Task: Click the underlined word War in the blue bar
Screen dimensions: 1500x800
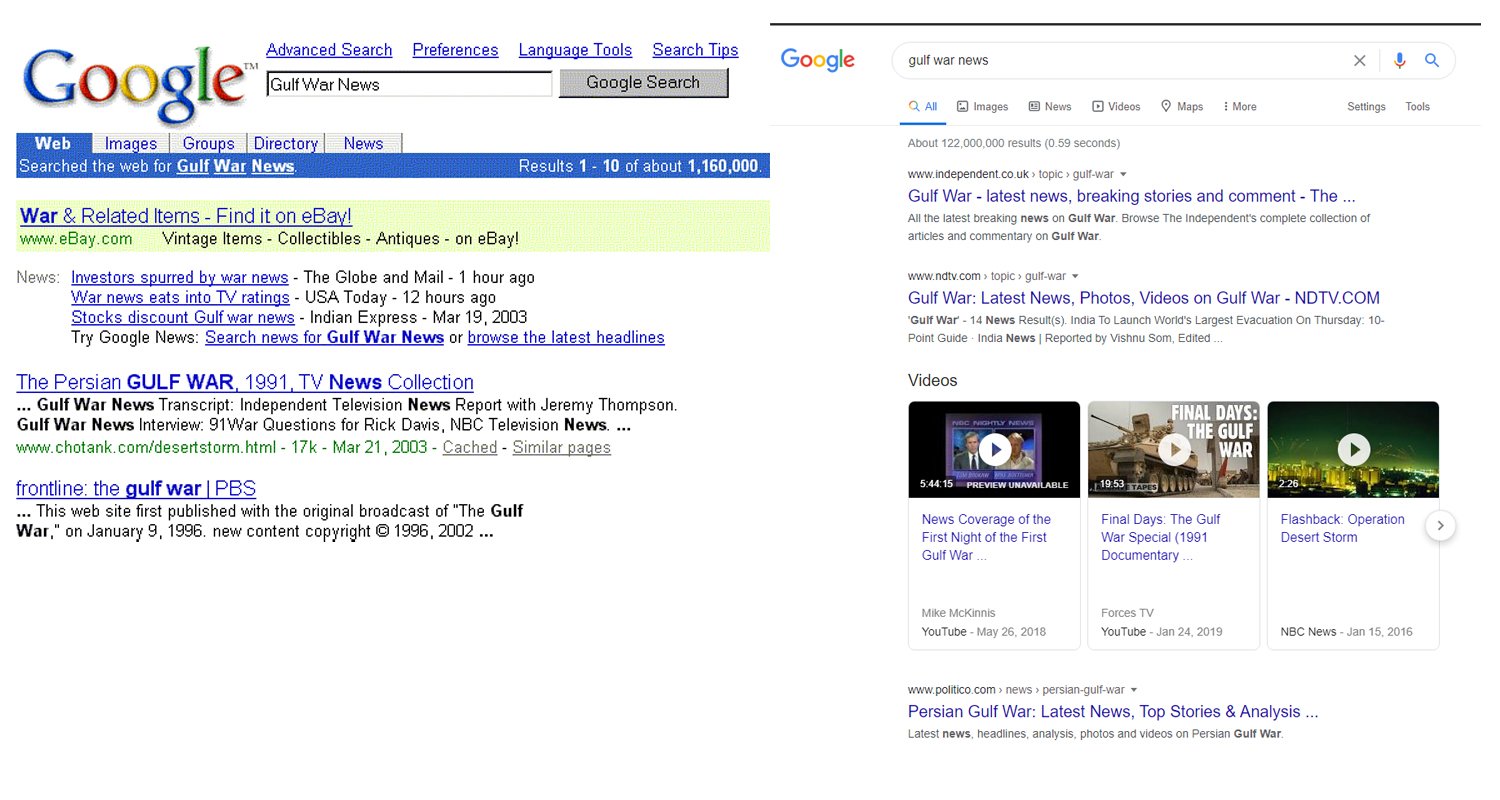Action: (230, 166)
